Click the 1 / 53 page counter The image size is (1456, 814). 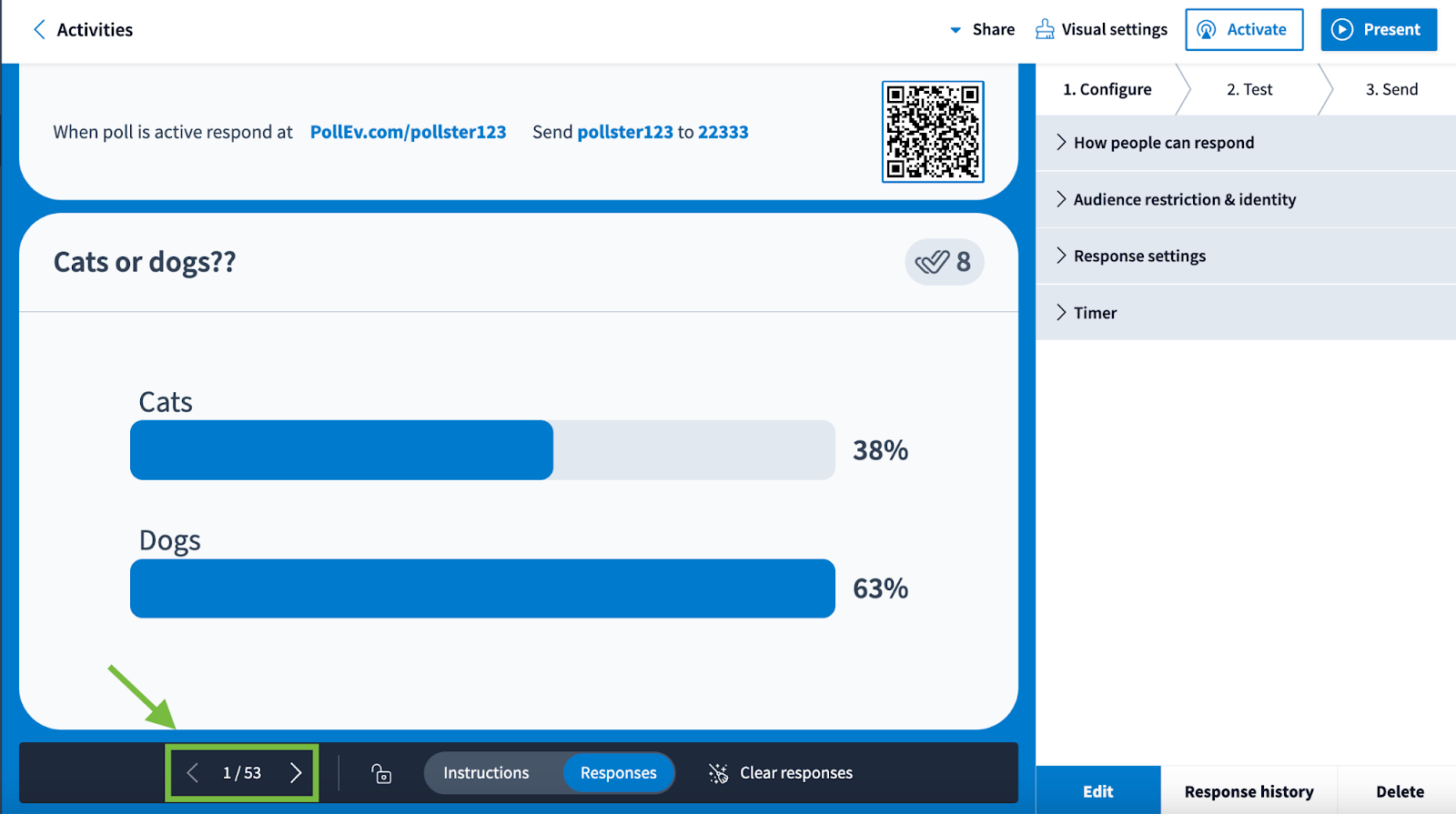pyautogui.click(x=242, y=773)
